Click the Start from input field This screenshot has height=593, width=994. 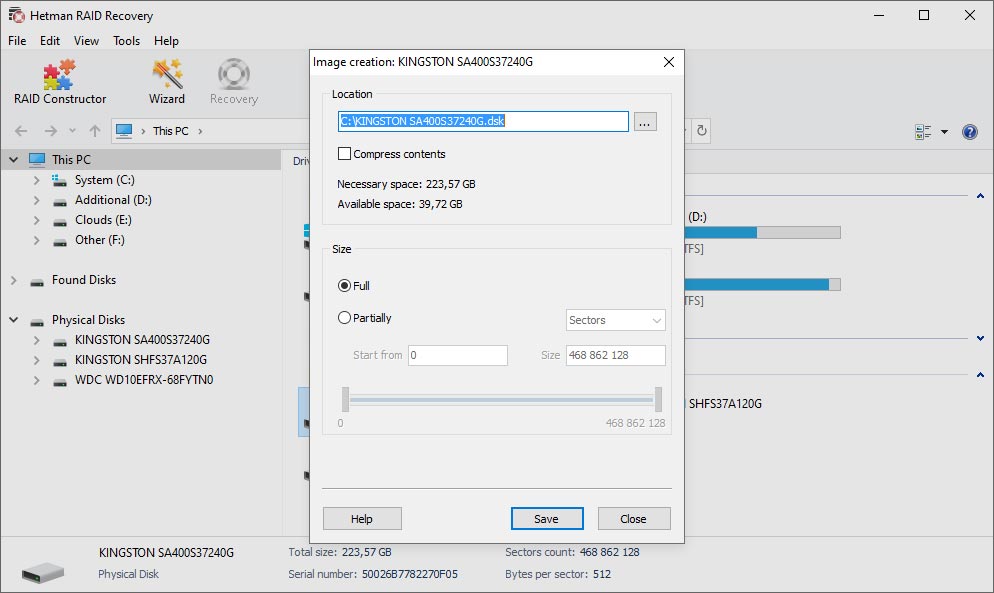458,355
